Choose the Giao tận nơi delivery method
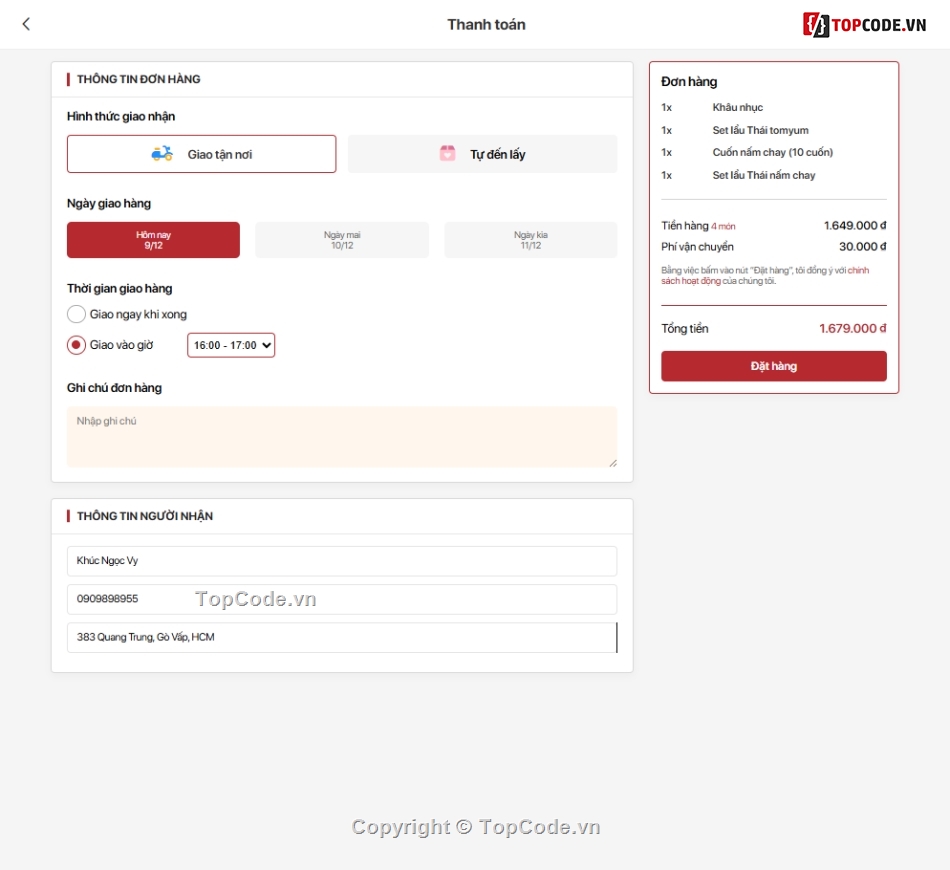This screenshot has height=870, width=950. tap(201, 153)
